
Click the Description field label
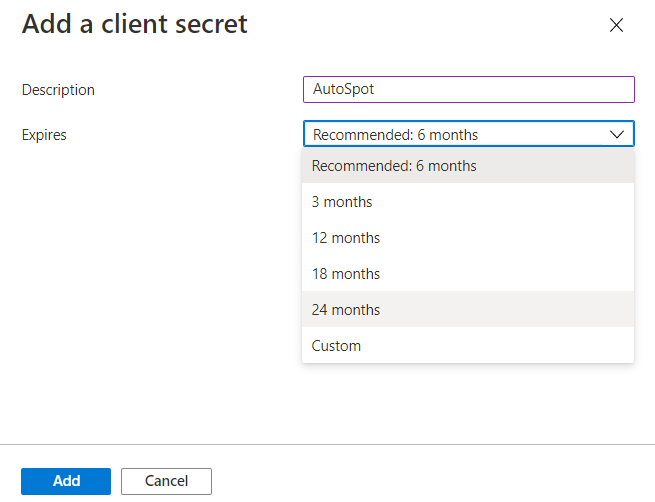tap(58, 90)
